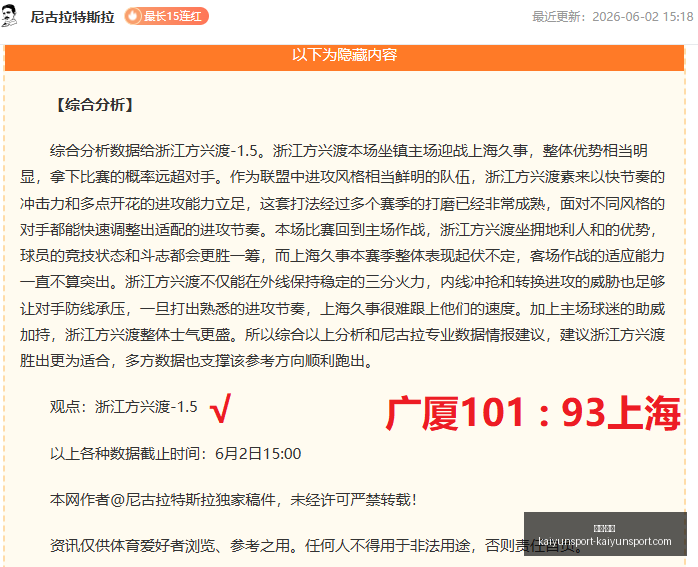The image size is (698, 567).
Task: Select the 最近更新 timestamp text
Action: 613,16
